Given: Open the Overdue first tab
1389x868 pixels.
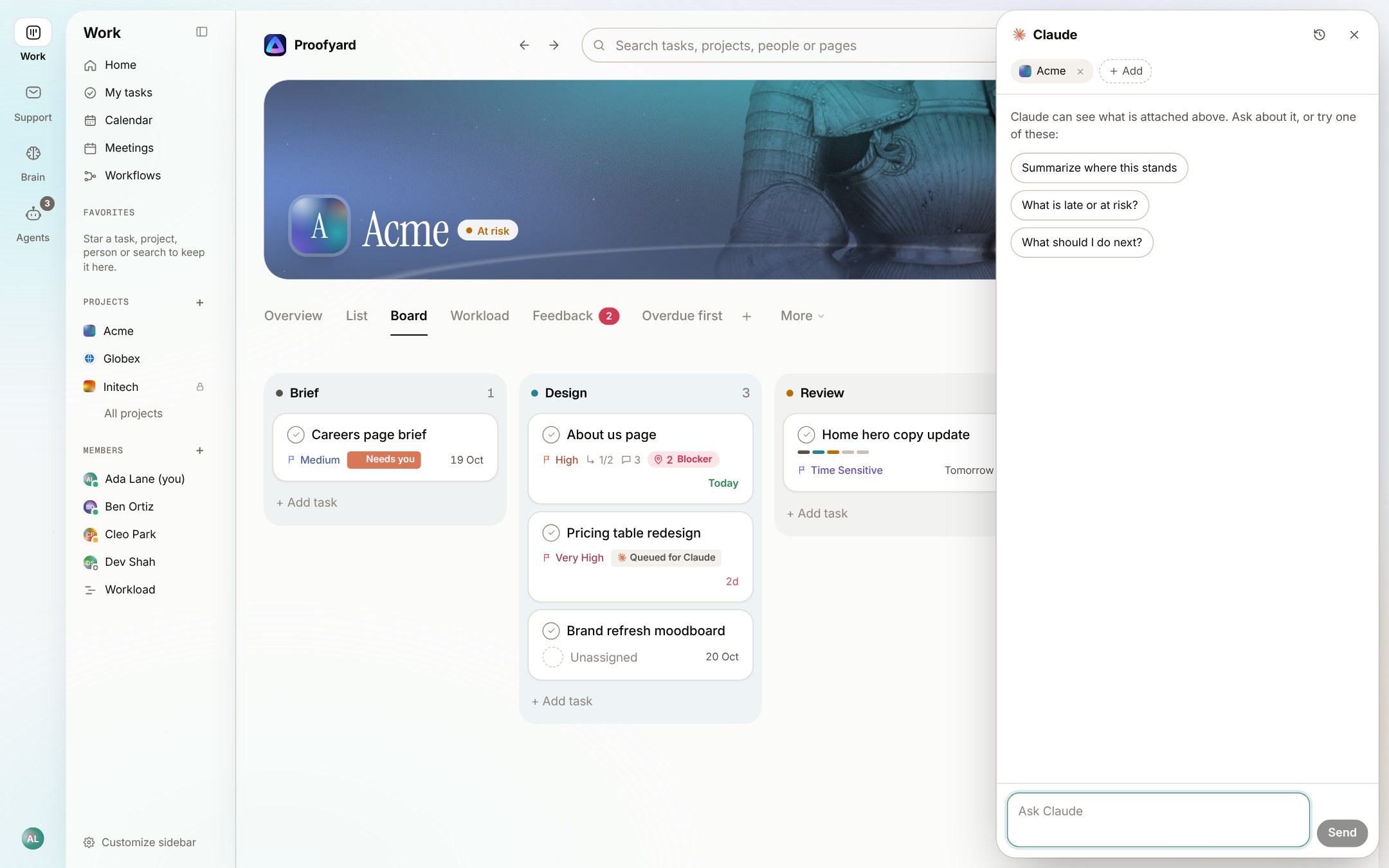Looking at the screenshot, I should [x=682, y=316].
